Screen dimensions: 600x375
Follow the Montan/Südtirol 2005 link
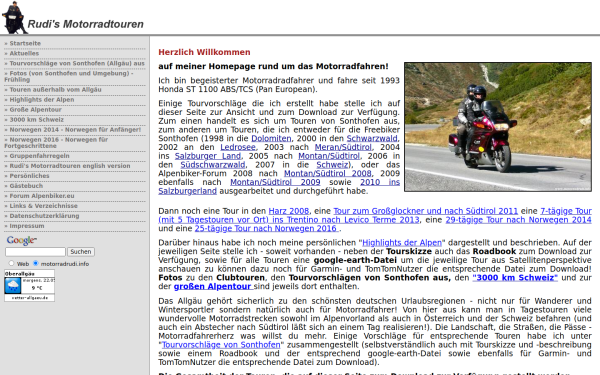329,156
